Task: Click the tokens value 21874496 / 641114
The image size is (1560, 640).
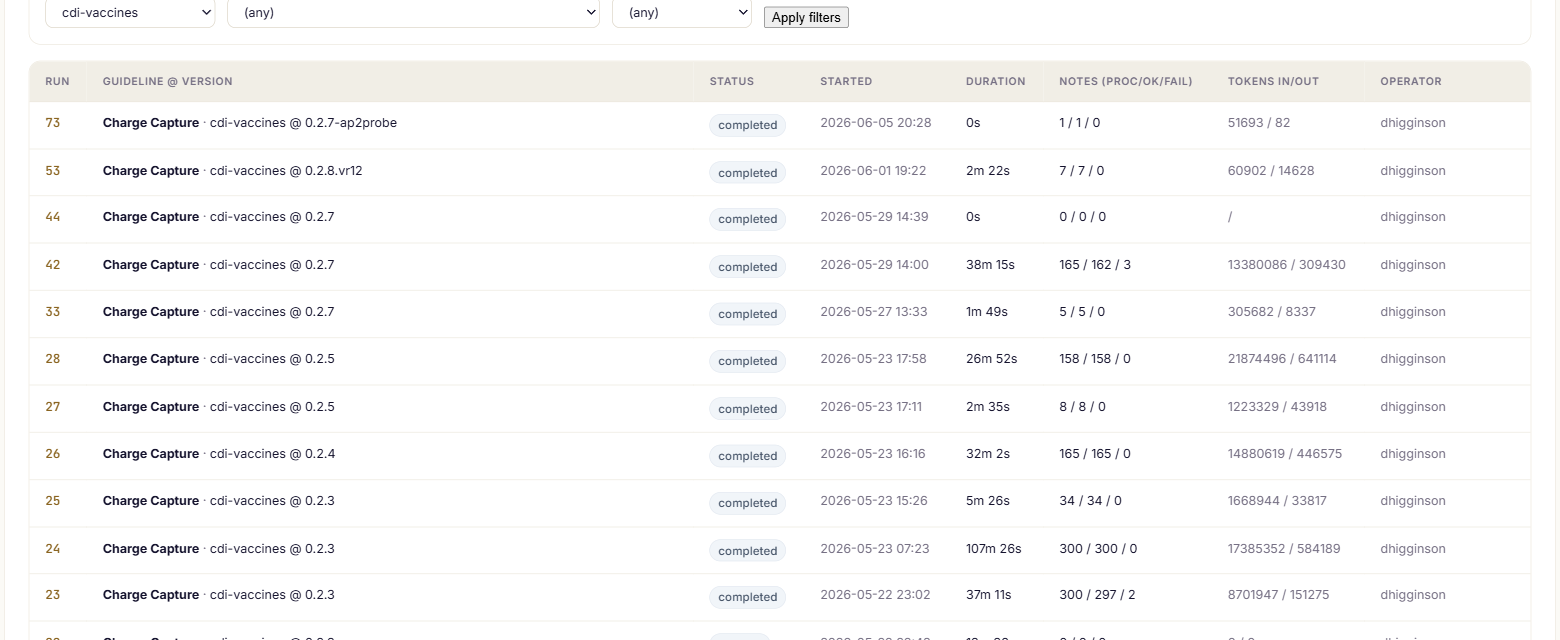Action: coord(1282,359)
